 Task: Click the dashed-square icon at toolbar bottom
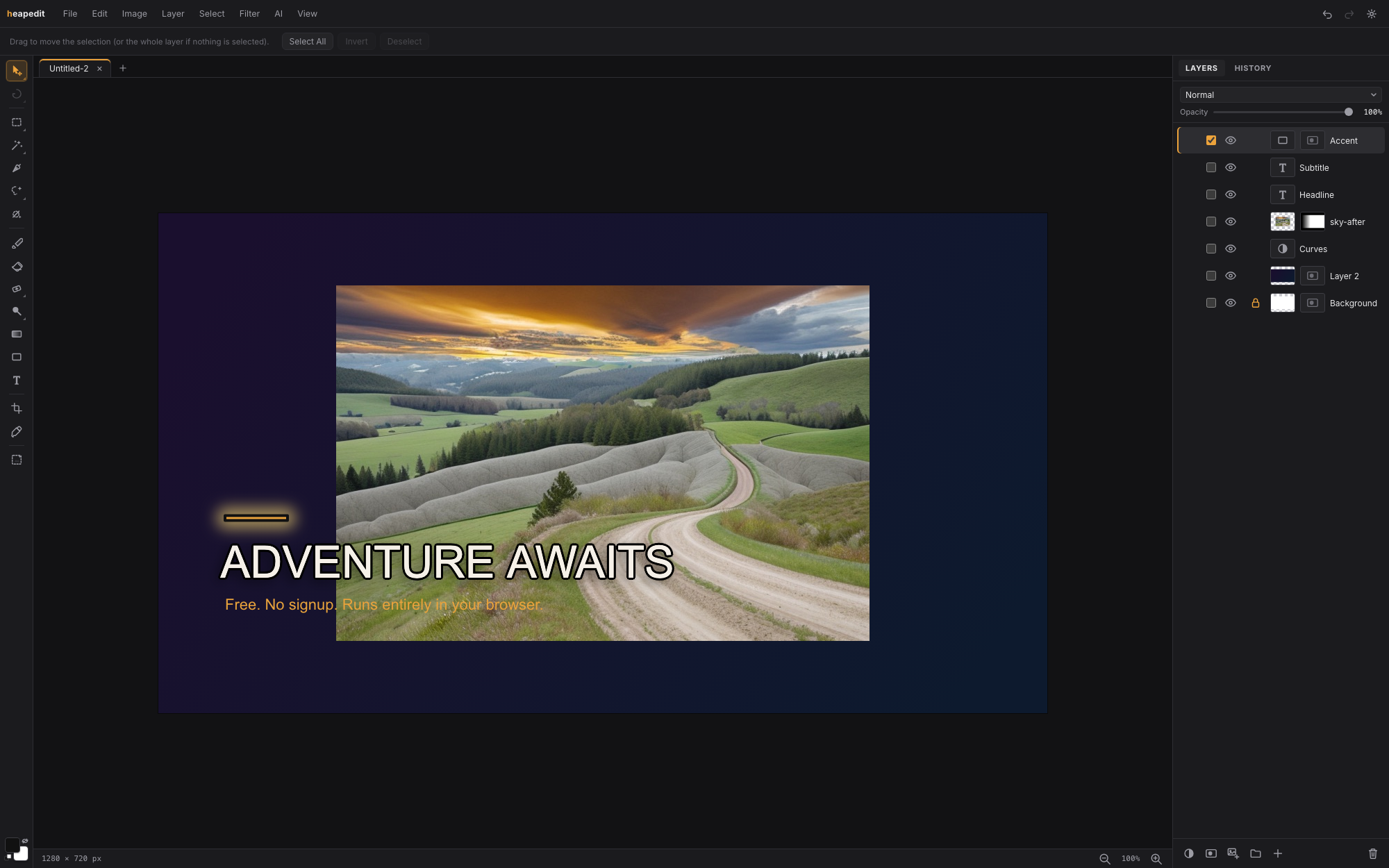click(17, 460)
